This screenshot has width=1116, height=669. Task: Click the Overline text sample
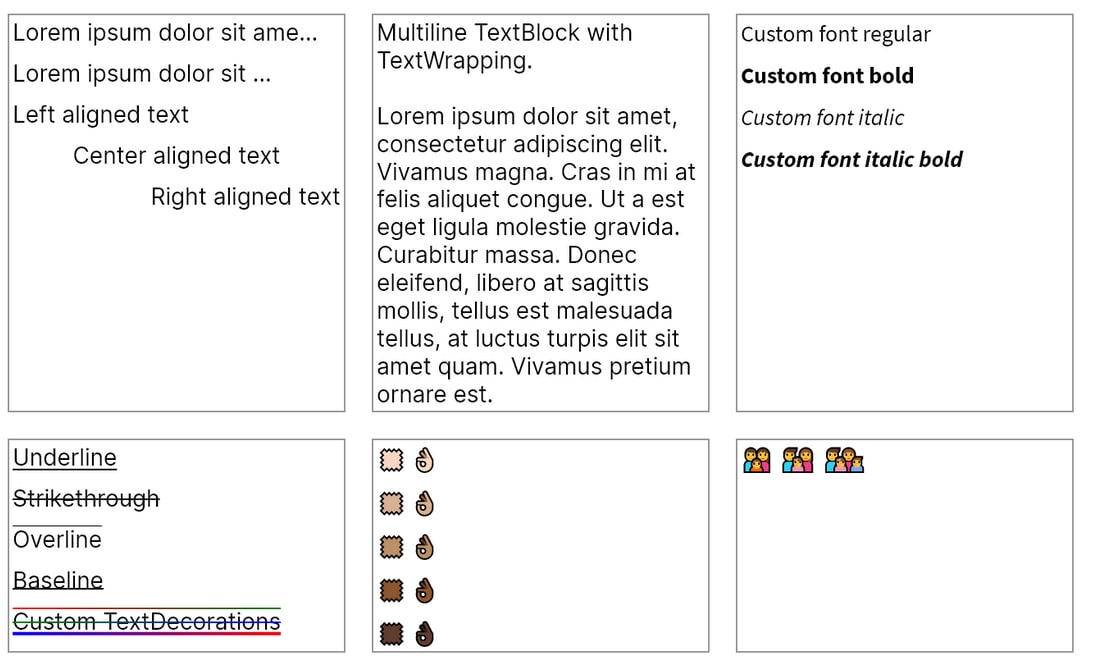(x=58, y=539)
